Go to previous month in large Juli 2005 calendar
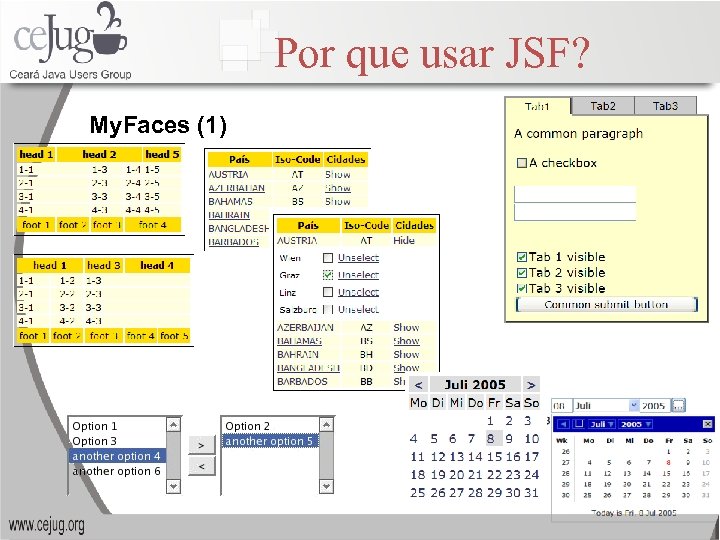Viewport: 720px width, 540px height. coord(418,385)
